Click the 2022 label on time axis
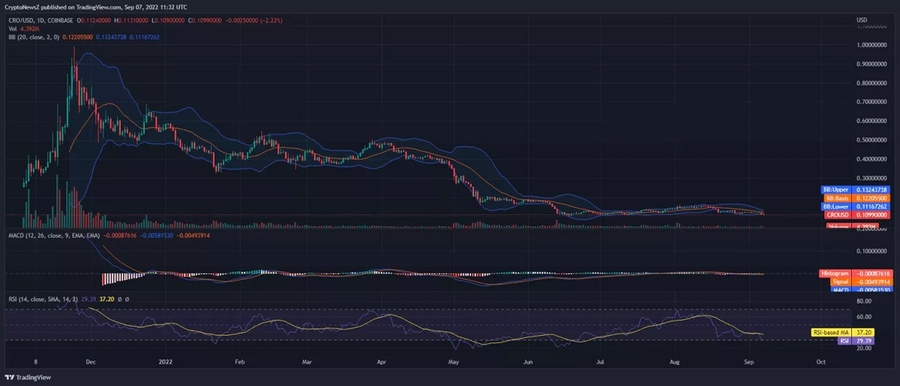Viewport: 900px width, 386px height. tap(165, 363)
